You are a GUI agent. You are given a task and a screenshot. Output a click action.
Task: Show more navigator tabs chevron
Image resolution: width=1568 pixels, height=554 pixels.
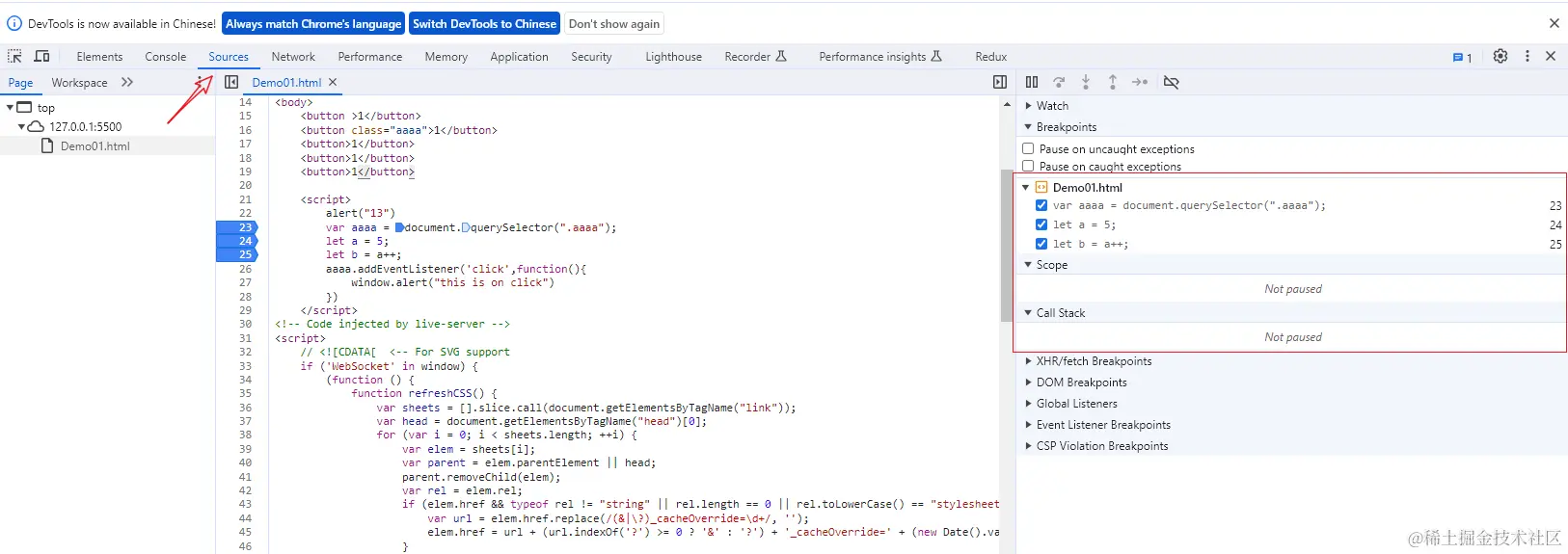[x=127, y=82]
